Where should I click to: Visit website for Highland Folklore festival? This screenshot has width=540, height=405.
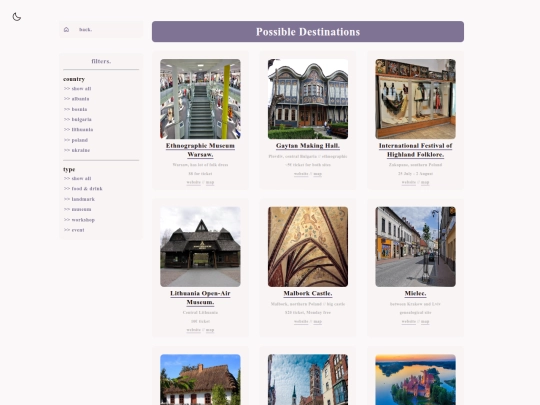(x=408, y=182)
